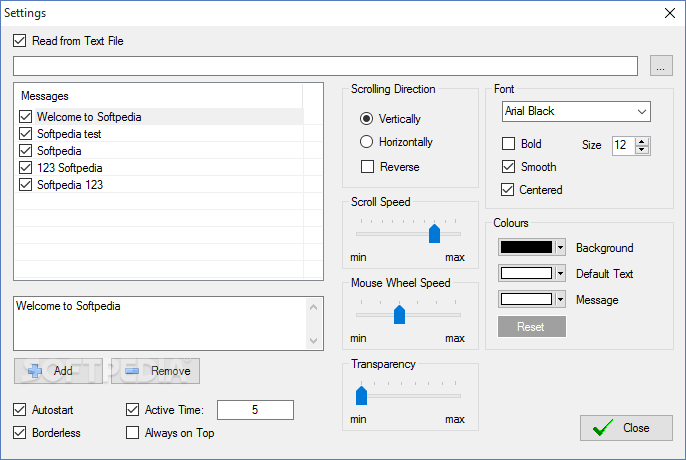Click the text file path input field
The height and width of the screenshot is (460, 686).
coord(325,66)
